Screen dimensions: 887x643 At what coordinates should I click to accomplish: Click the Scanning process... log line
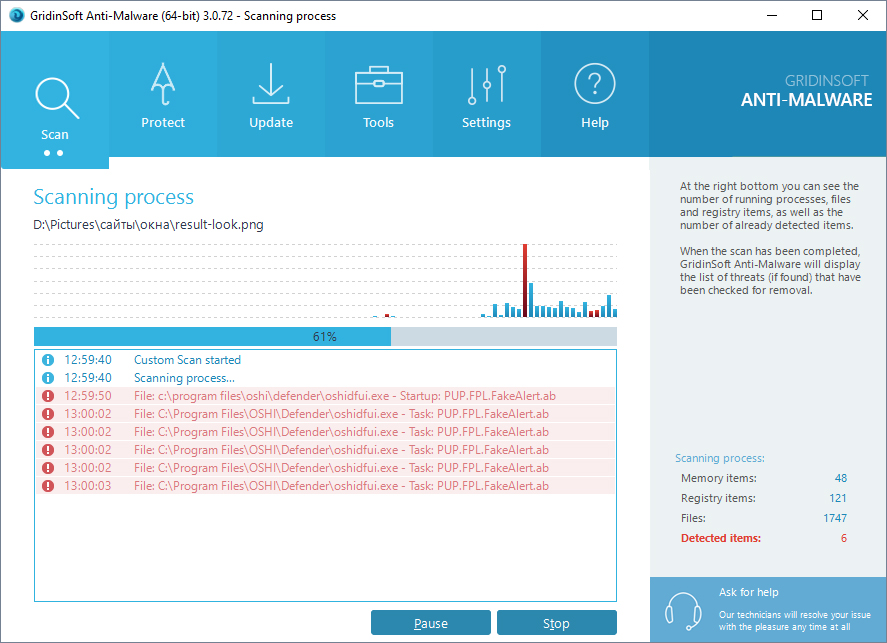click(x=184, y=378)
